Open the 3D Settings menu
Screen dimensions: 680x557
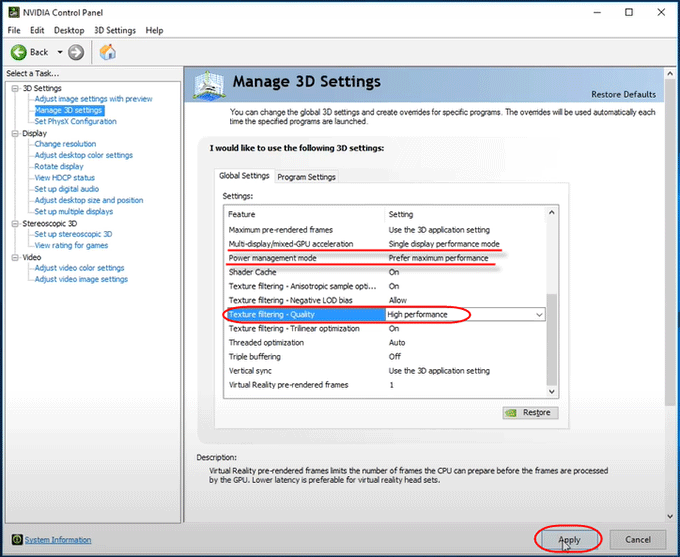pyautogui.click(x=115, y=30)
